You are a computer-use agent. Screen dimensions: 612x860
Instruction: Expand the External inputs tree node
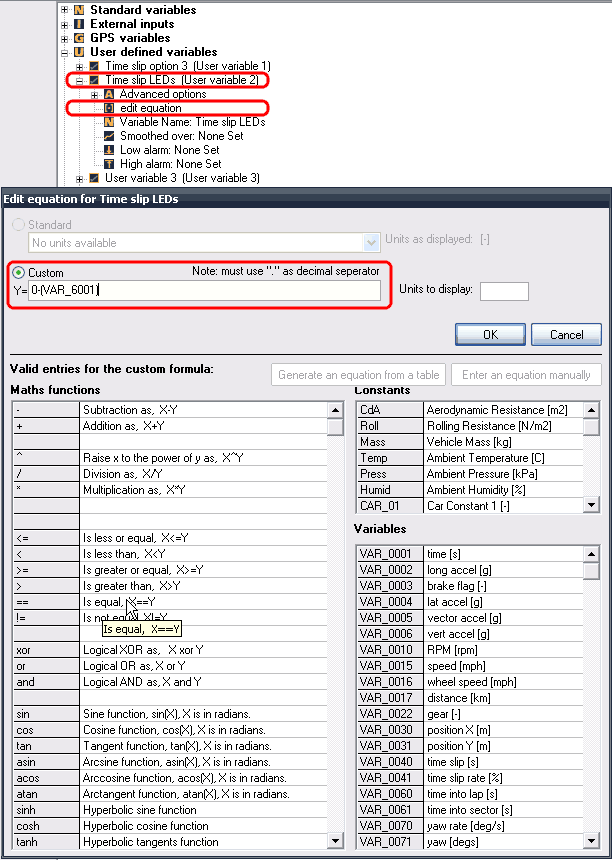coord(65,24)
